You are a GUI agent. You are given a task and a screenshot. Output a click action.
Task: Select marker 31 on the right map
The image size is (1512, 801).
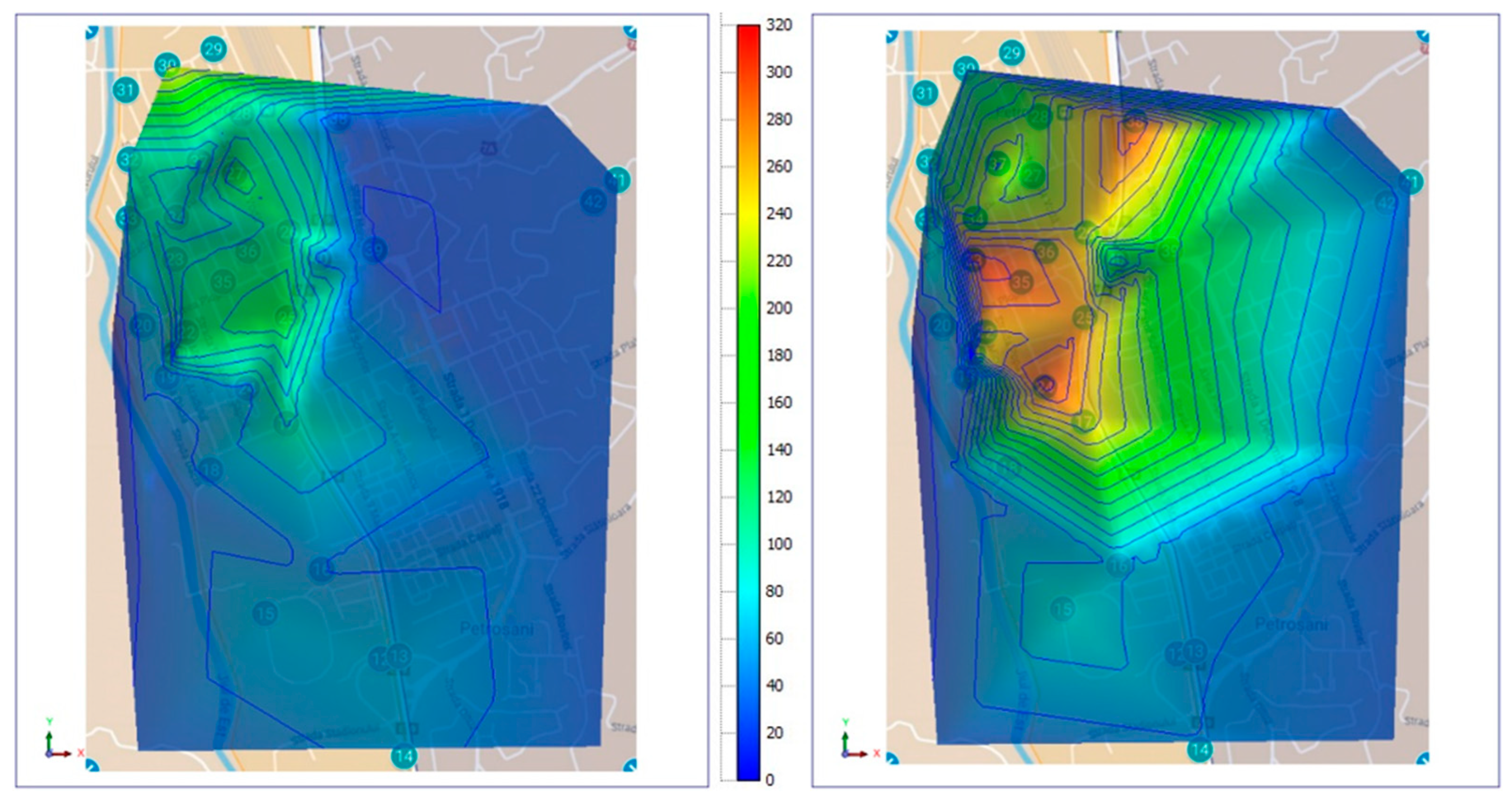[925, 93]
